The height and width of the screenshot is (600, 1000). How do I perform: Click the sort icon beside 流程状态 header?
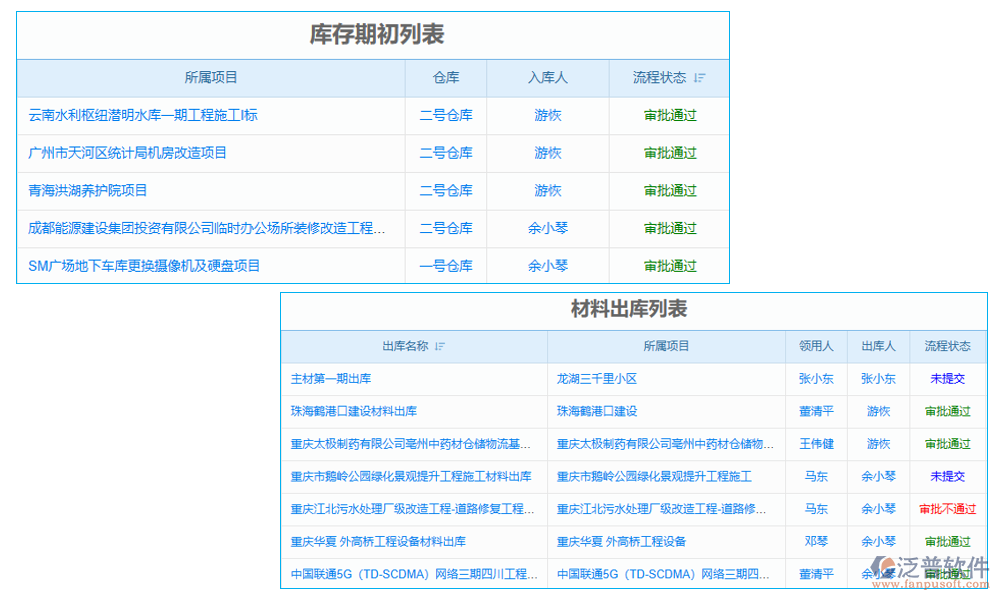click(700, 78)
